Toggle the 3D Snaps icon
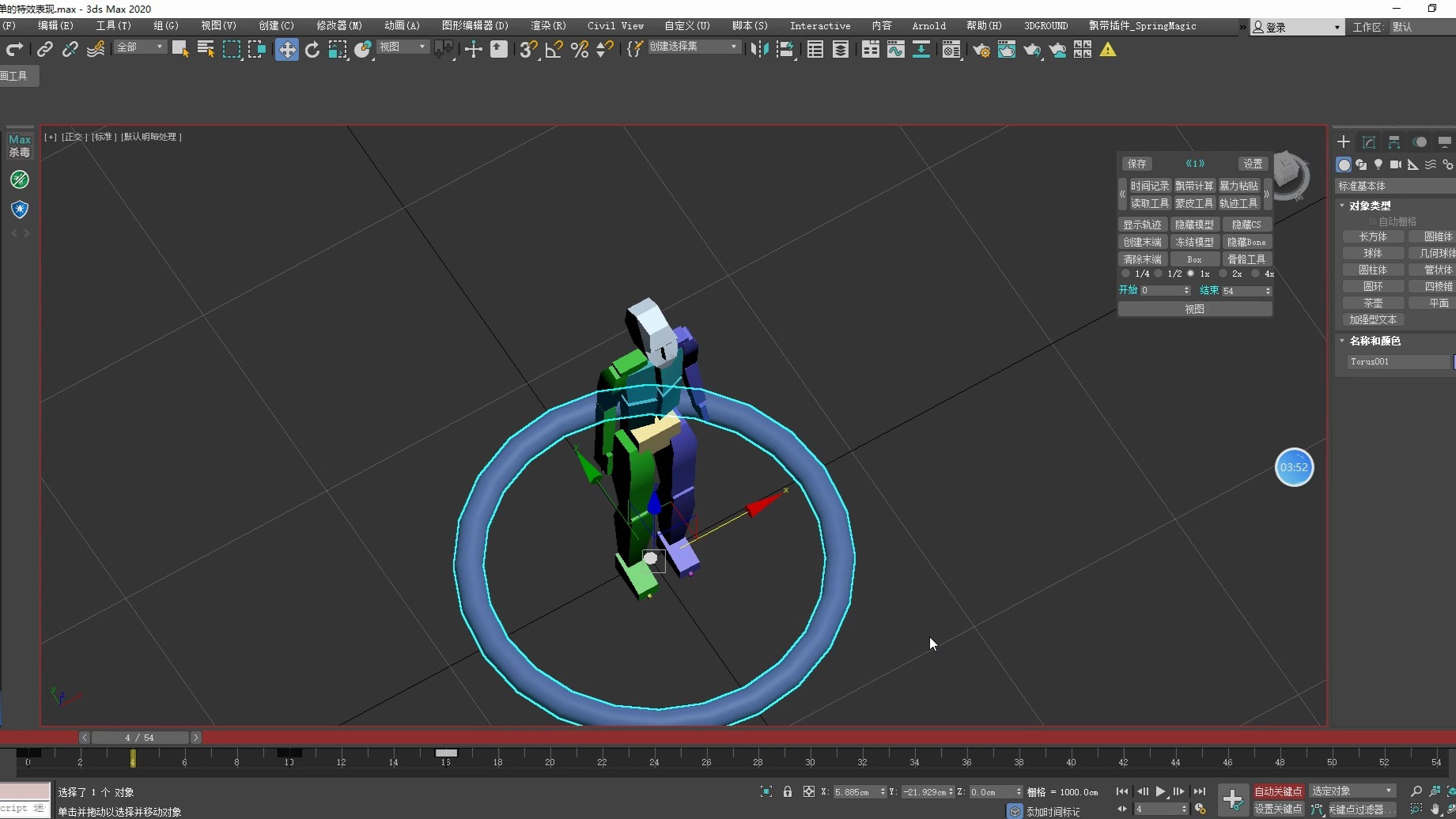 [x=528, y=50]
